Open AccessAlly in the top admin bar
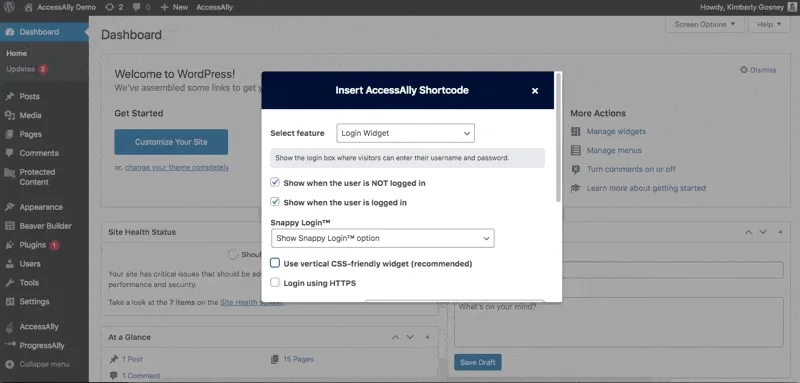Screen dimensions: 800x383 214,7
